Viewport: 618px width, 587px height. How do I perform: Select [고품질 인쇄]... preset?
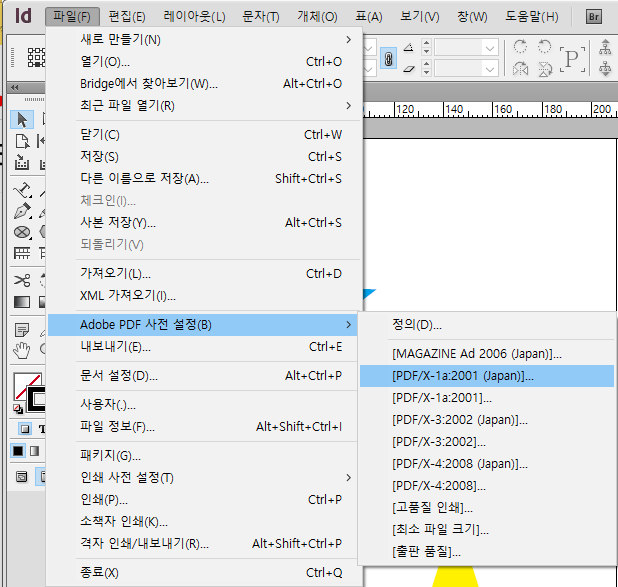[487, 508]
